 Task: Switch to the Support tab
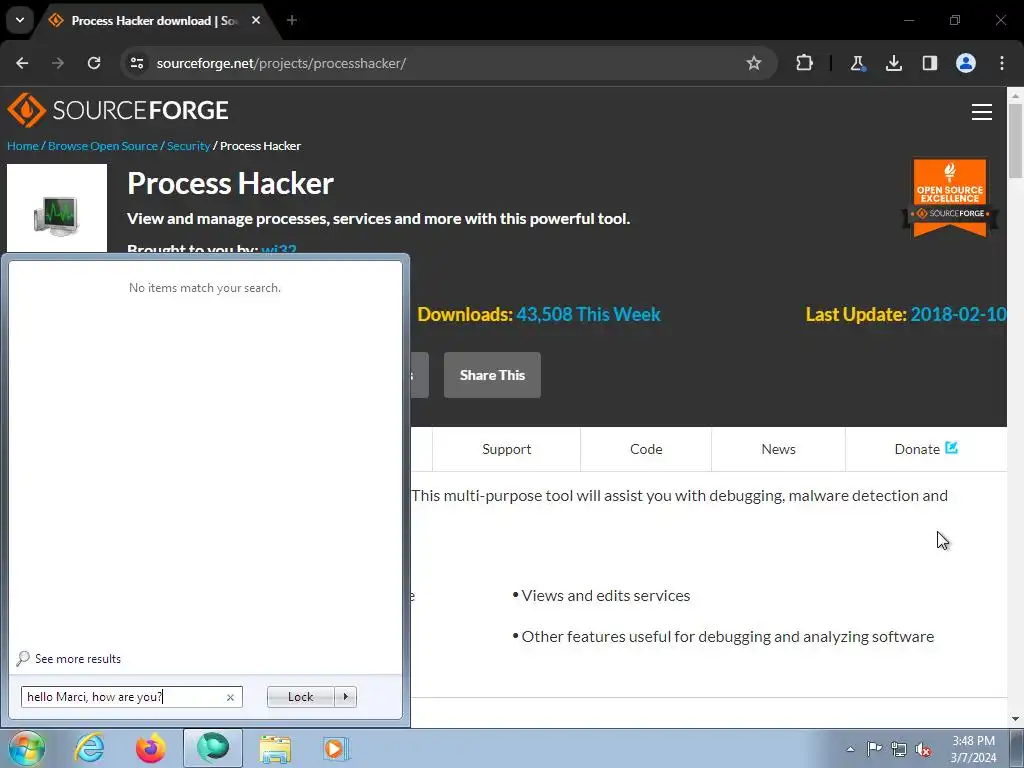click(x=507, y=449)
